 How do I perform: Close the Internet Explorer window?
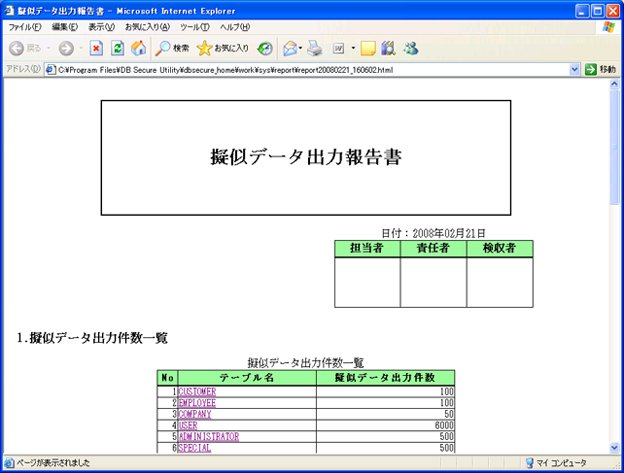pyautogui.click(x=612, y=11)
